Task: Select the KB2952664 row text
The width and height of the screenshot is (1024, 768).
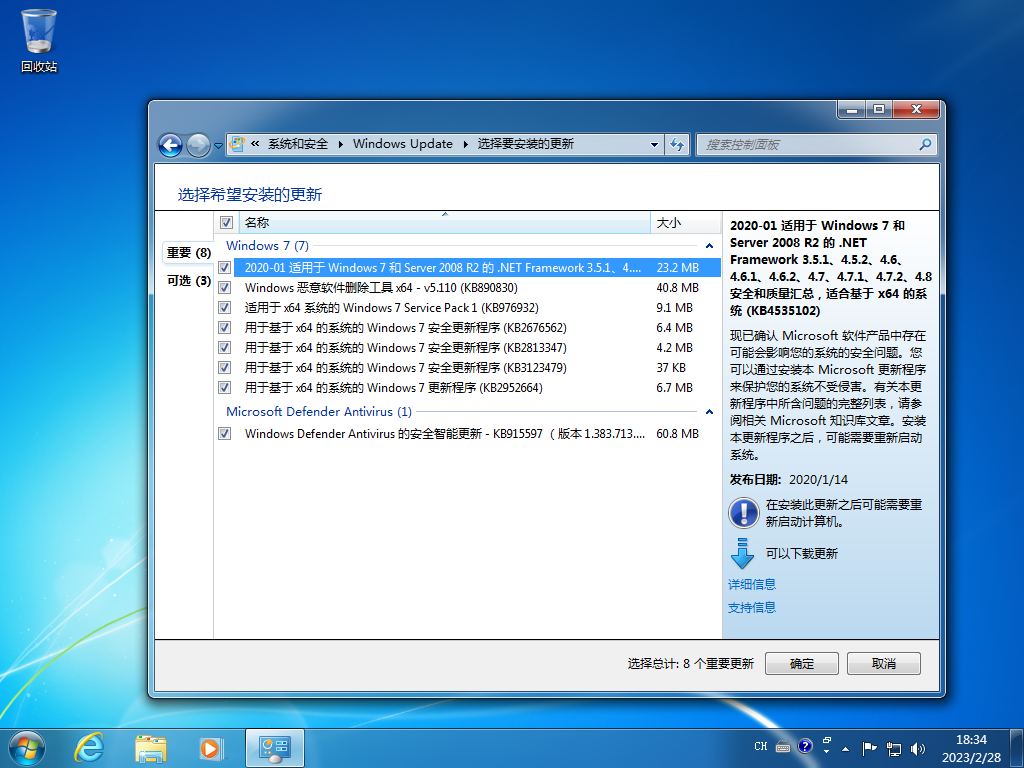Action: click(x=393, y=388)
